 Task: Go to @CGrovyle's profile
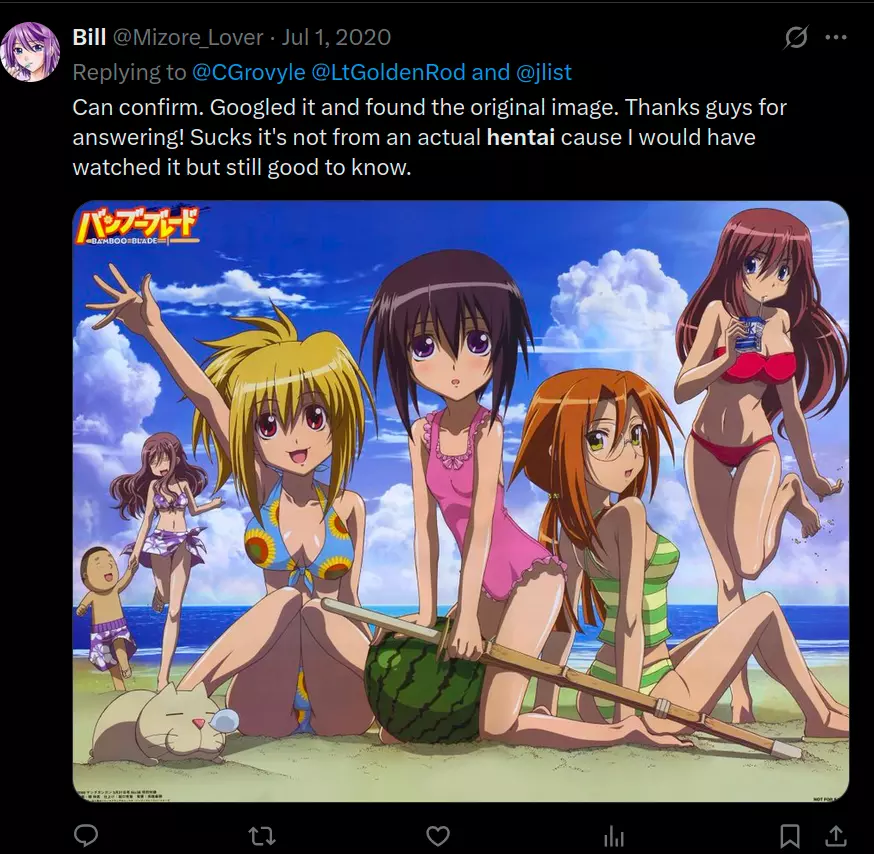(x=249, y=72)
